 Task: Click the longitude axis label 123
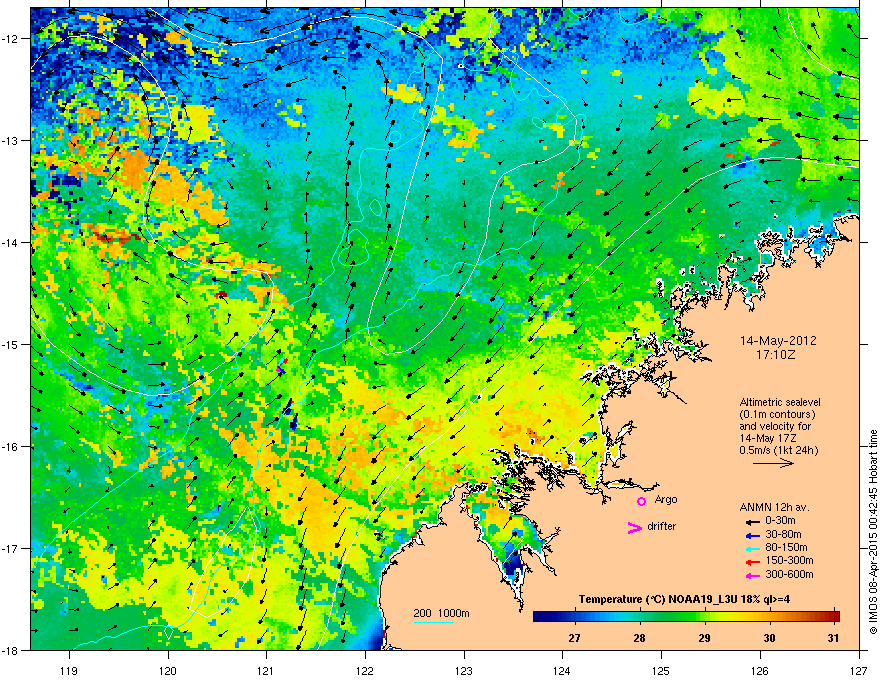464,670
